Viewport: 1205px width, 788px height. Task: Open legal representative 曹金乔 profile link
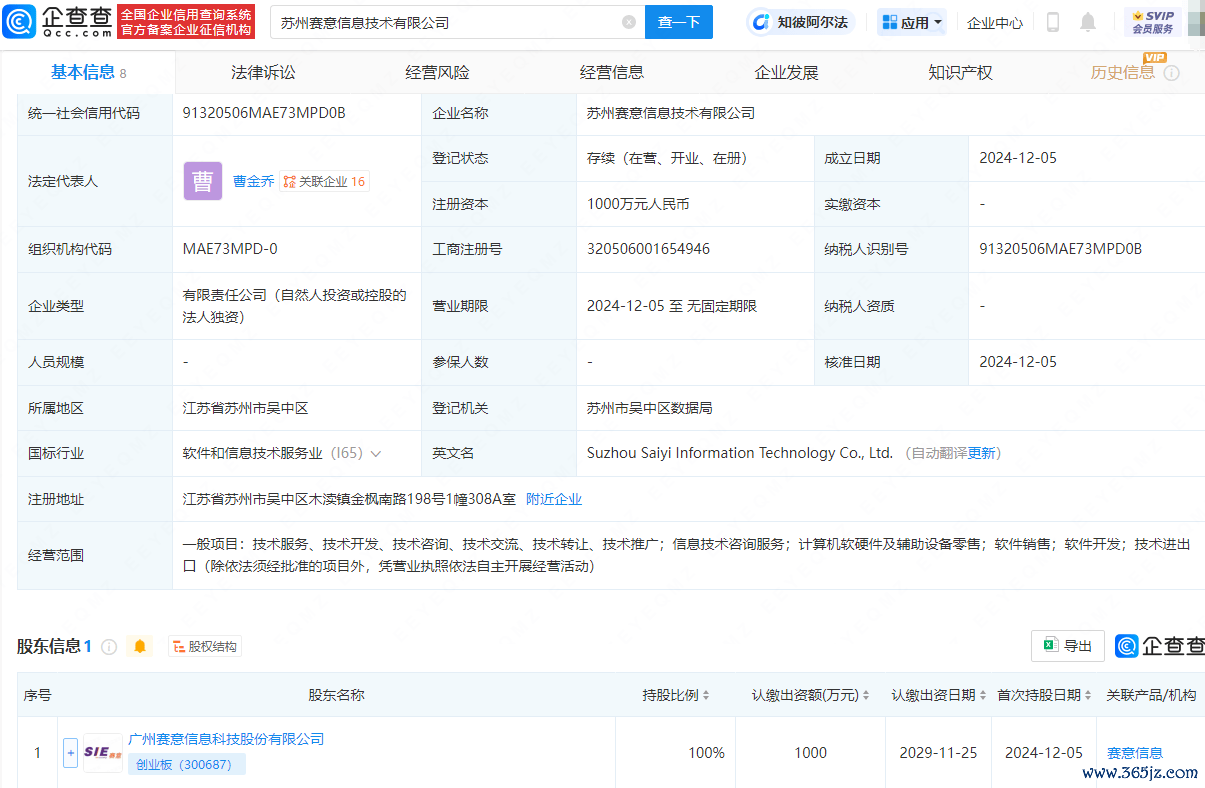pos(254,181)
